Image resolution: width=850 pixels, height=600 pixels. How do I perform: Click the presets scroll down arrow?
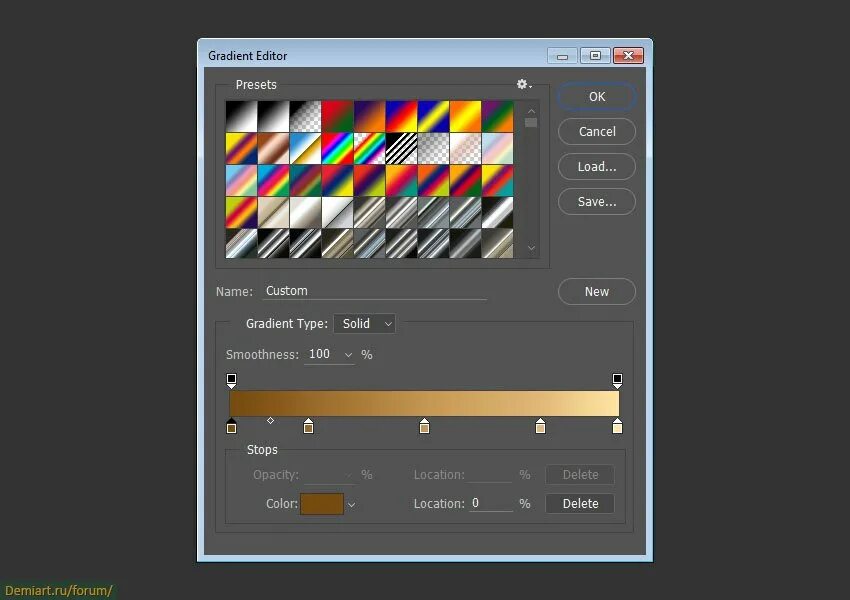[x=531, y=248]
